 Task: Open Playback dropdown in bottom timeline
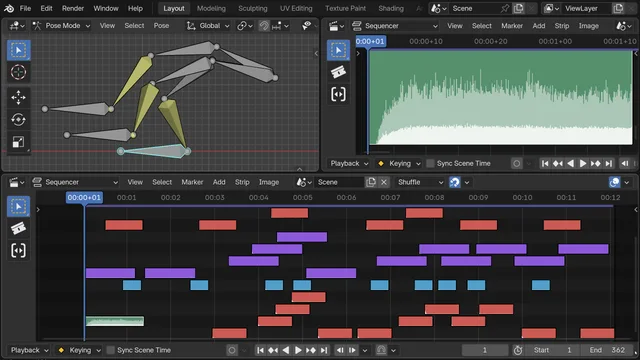coord(29,350)
